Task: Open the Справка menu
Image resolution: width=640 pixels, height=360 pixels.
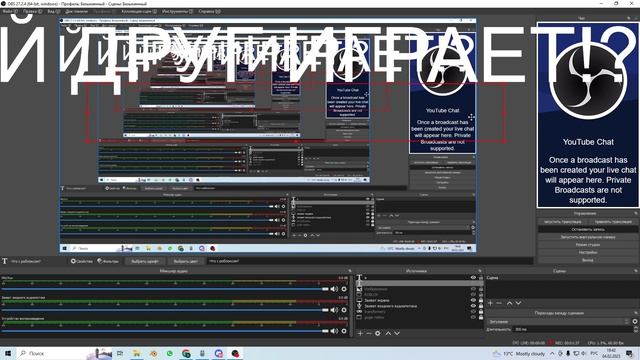Action: click(209, 11)
